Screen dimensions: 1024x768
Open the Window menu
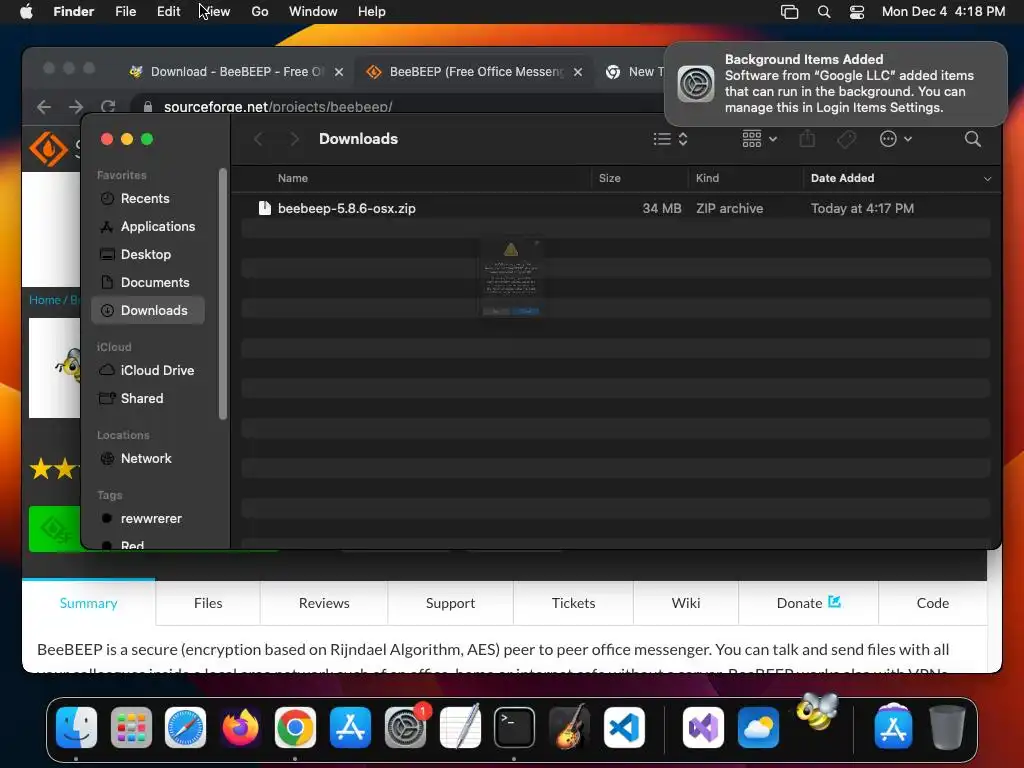(313, 12)
